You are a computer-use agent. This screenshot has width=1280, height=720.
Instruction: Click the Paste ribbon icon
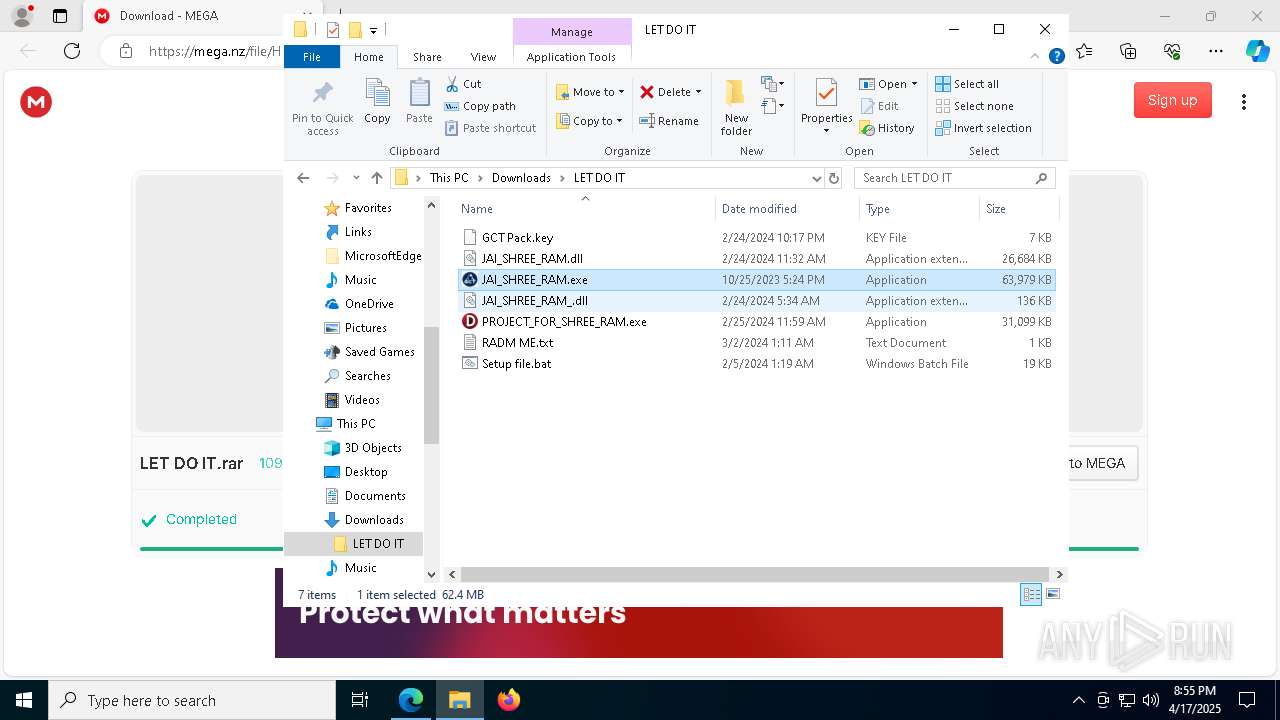(419, 102)
